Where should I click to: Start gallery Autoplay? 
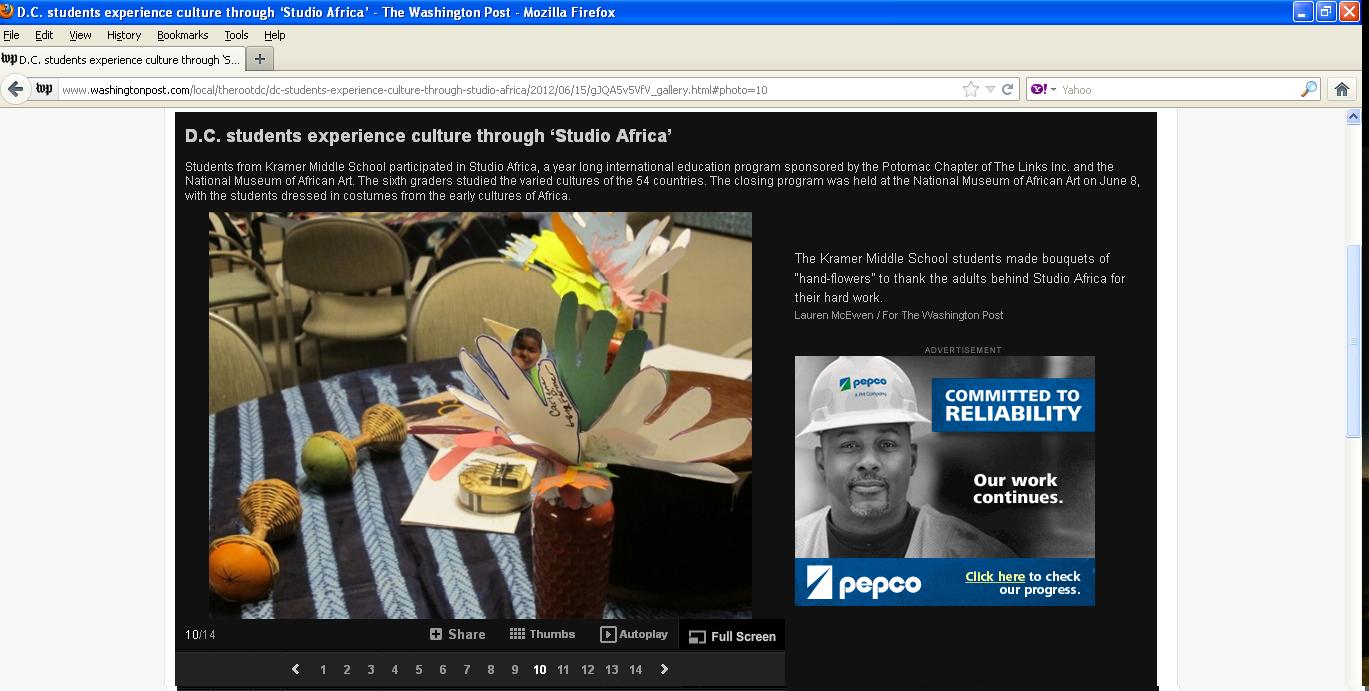[x=634, y=634]
